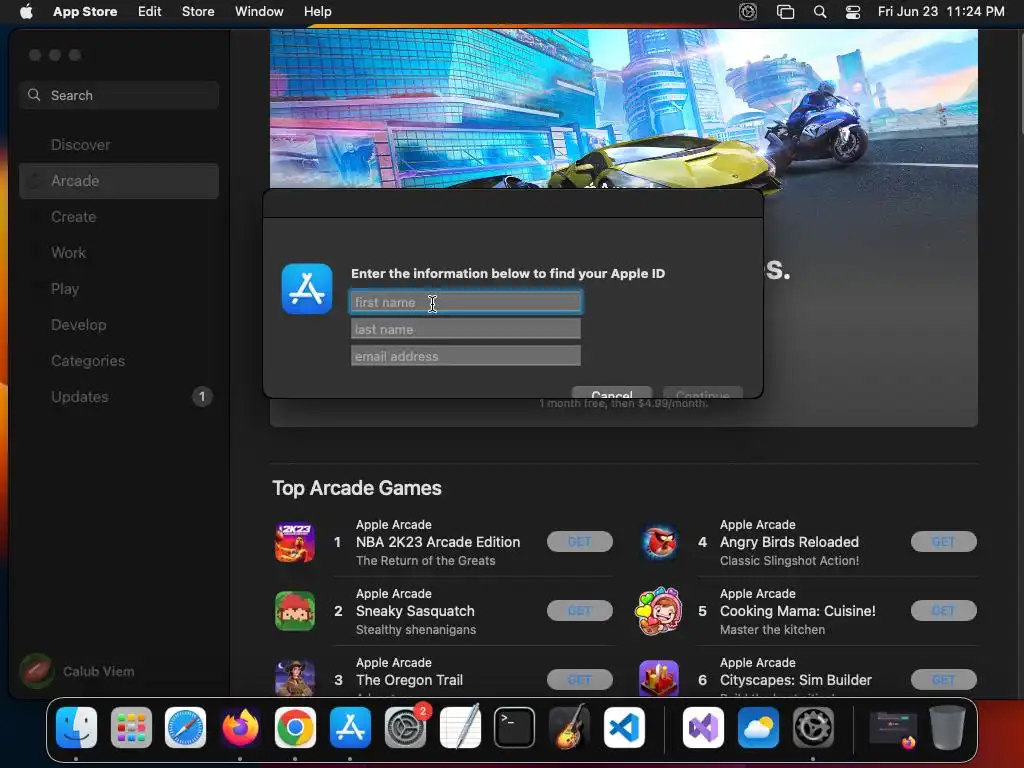The width and height of the screenshot is (1024, 768).
Task: Open the Edit menu
Action: (x=150, y=11)
